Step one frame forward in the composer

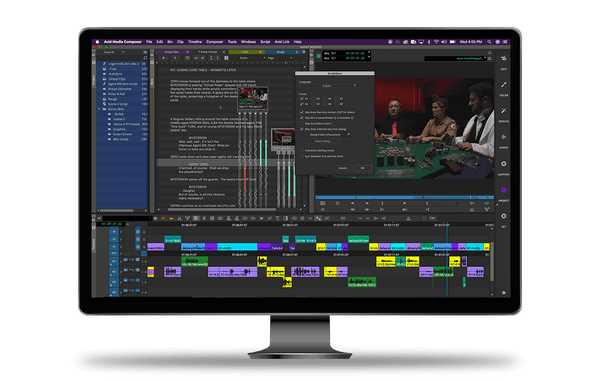tap(367, 204)
